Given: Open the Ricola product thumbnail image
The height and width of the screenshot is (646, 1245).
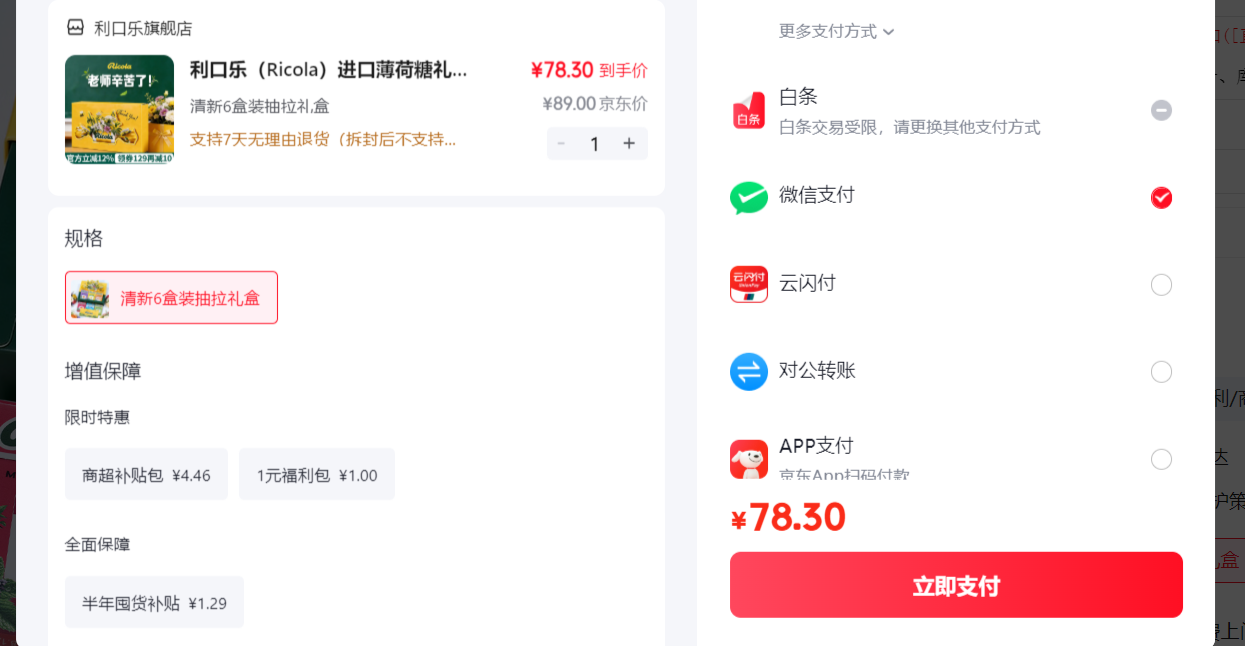Looking at the screenshot, I should (x=119, y=109).
